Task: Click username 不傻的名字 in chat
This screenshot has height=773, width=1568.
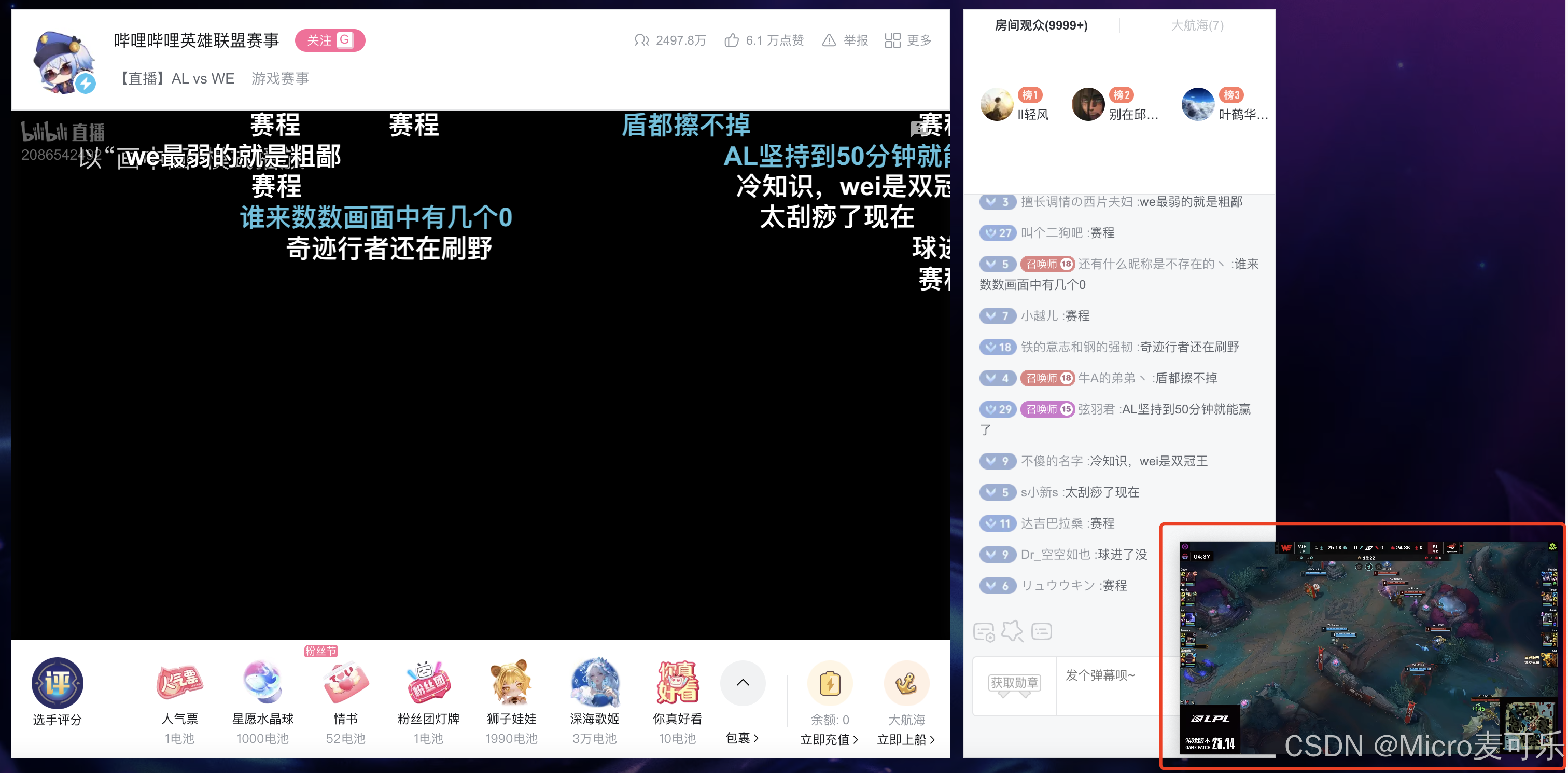Action: tap(1052, 461)
